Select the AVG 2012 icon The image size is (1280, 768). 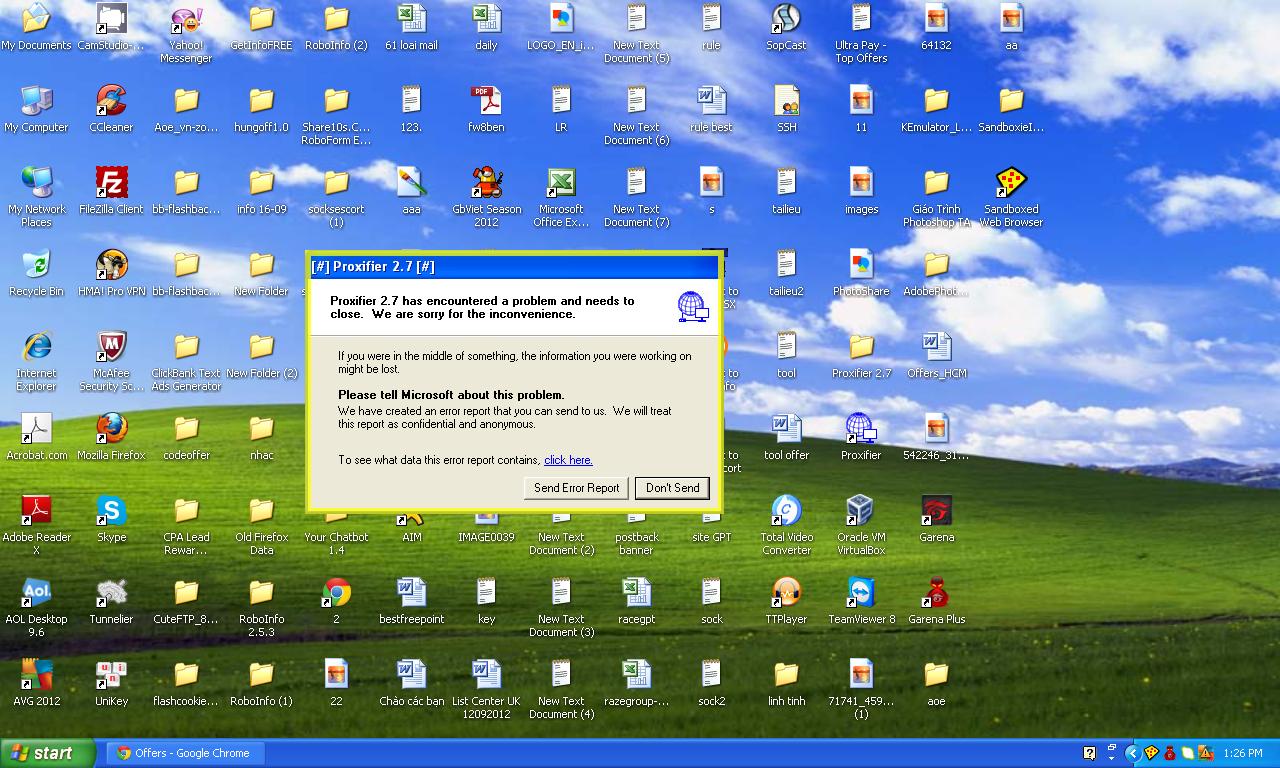[x=37, y=683]
